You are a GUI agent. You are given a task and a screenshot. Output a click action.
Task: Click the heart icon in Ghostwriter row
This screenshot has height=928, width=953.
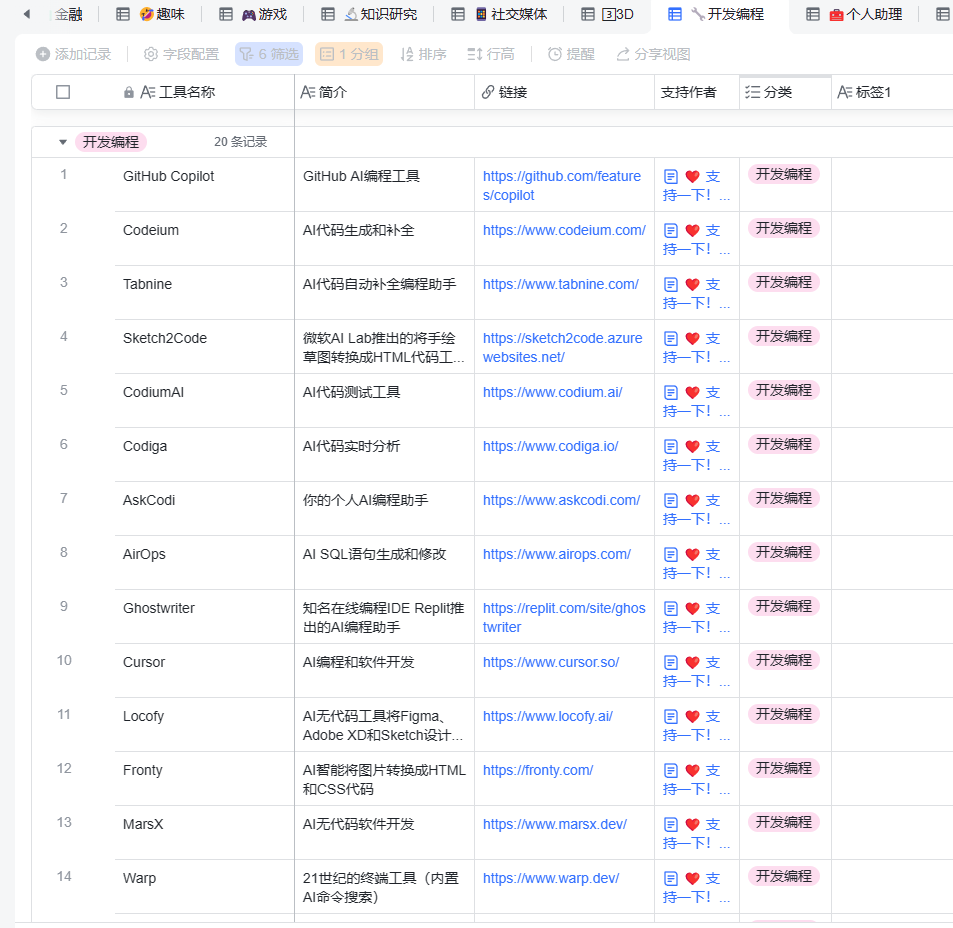pyautogui.click(x=692, y=610)
